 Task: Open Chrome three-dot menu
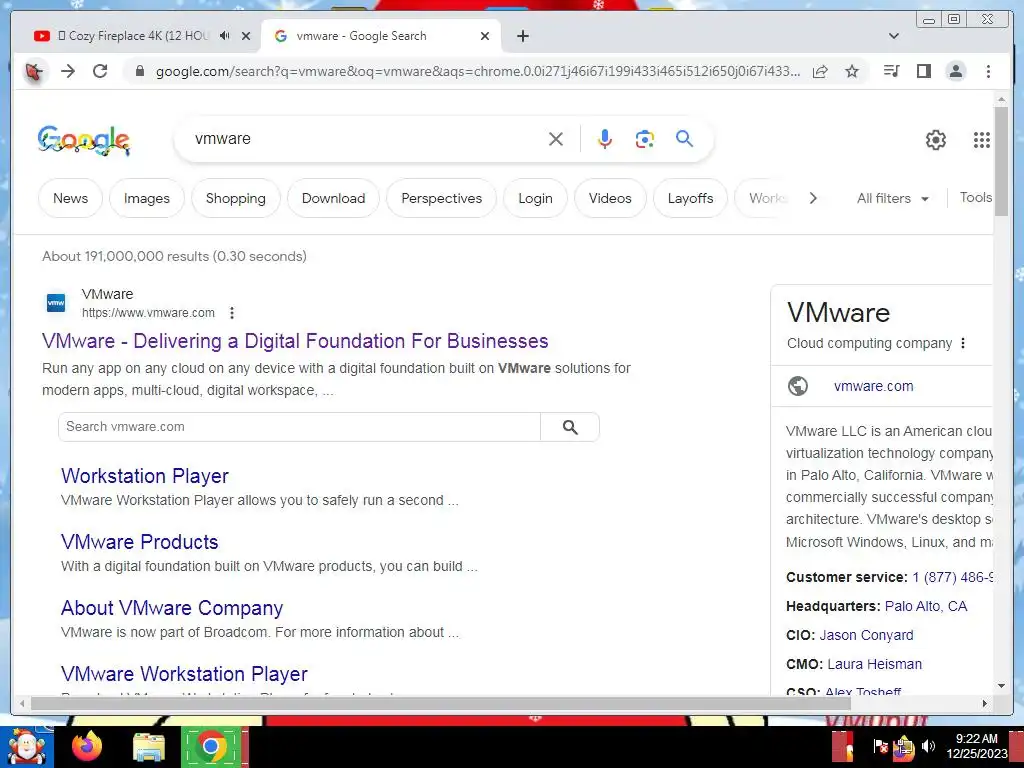click(x=988, y=71)
